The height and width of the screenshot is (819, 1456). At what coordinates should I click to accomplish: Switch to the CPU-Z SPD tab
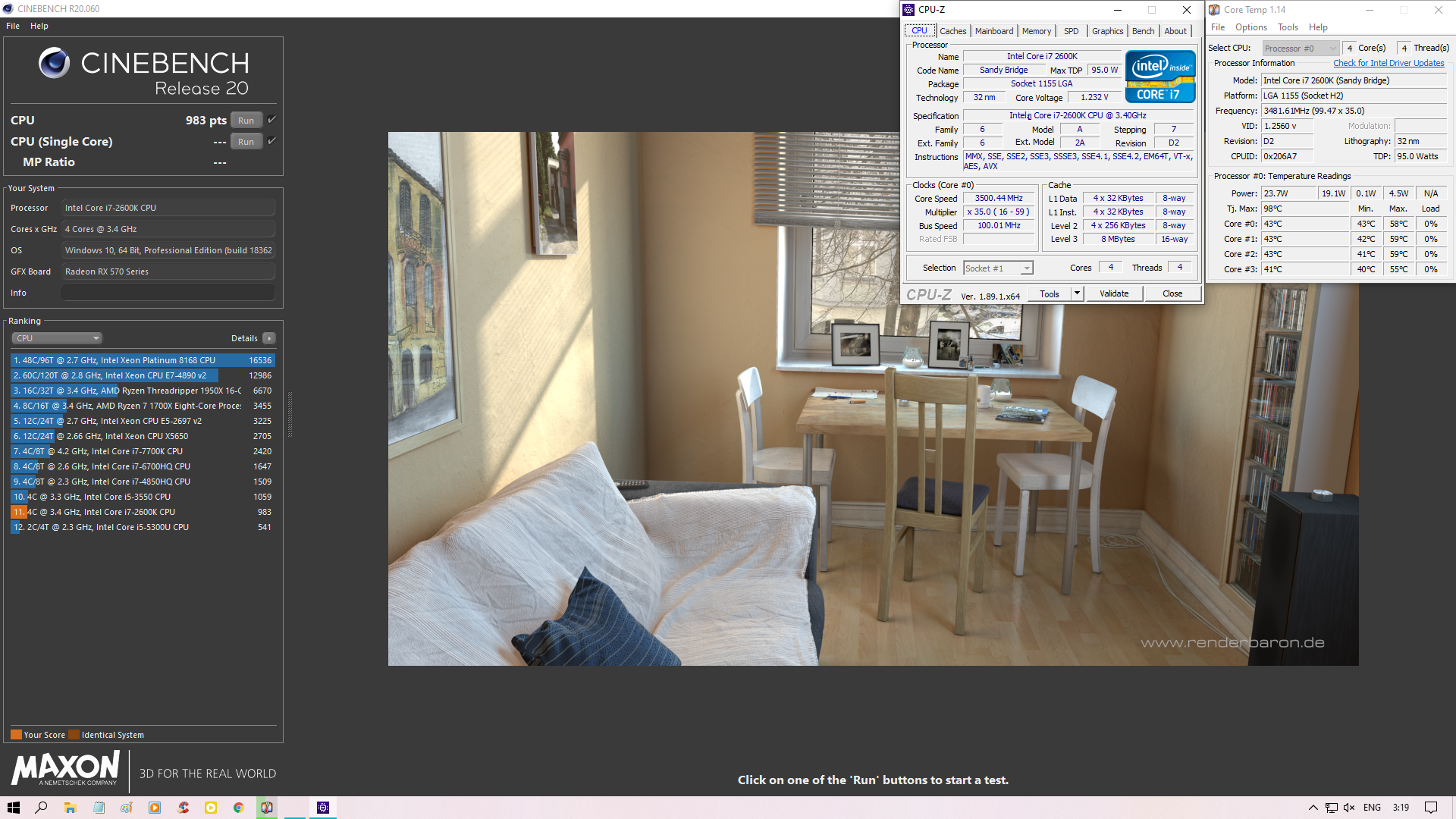pos(1071,31)
